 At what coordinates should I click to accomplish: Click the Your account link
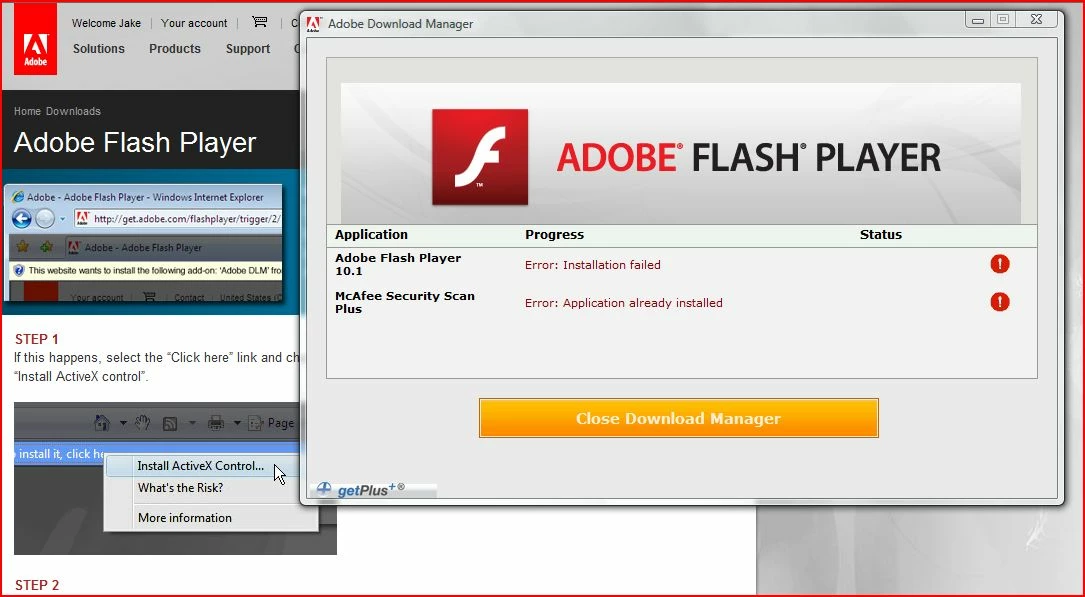(x=194, y=23)
